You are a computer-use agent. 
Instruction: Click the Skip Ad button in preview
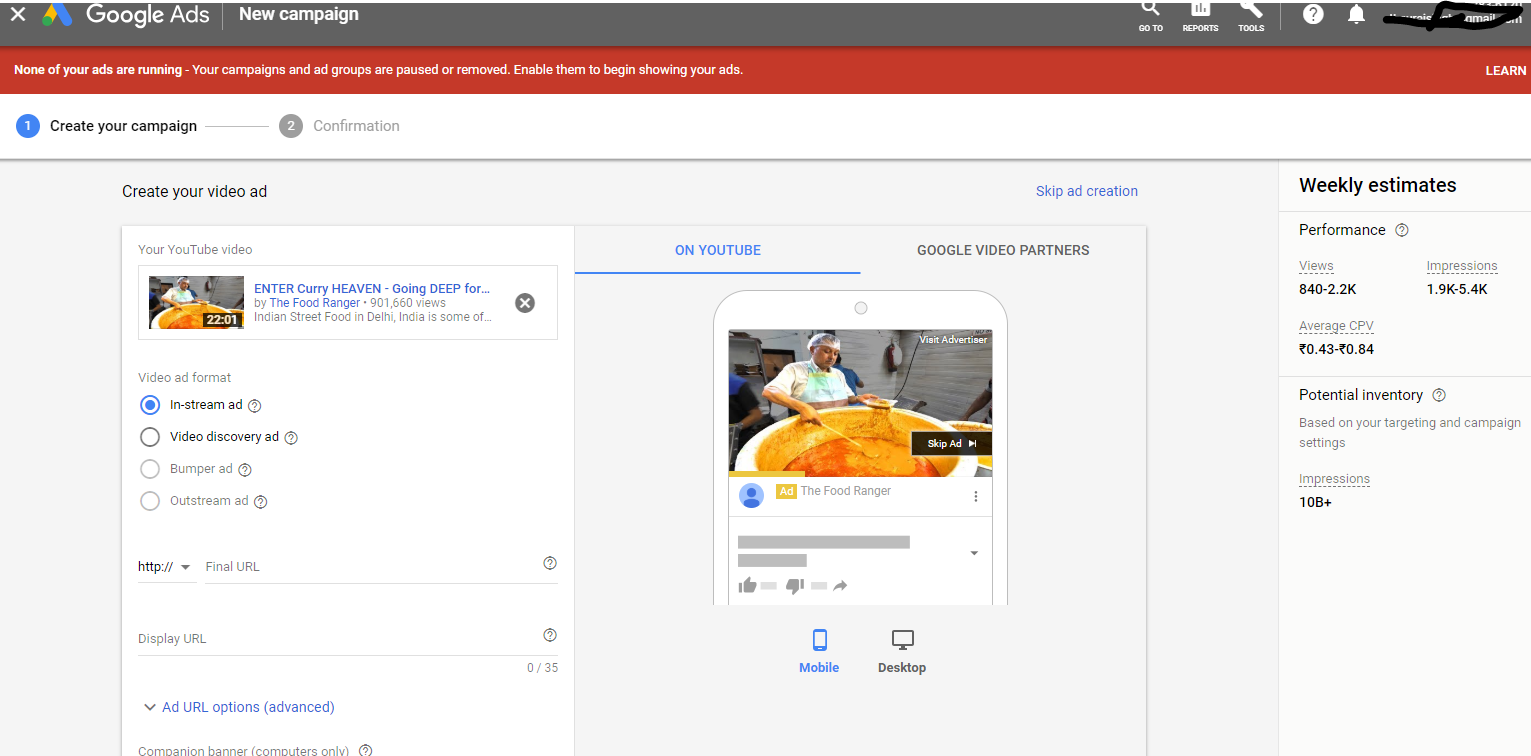point(951,443)
